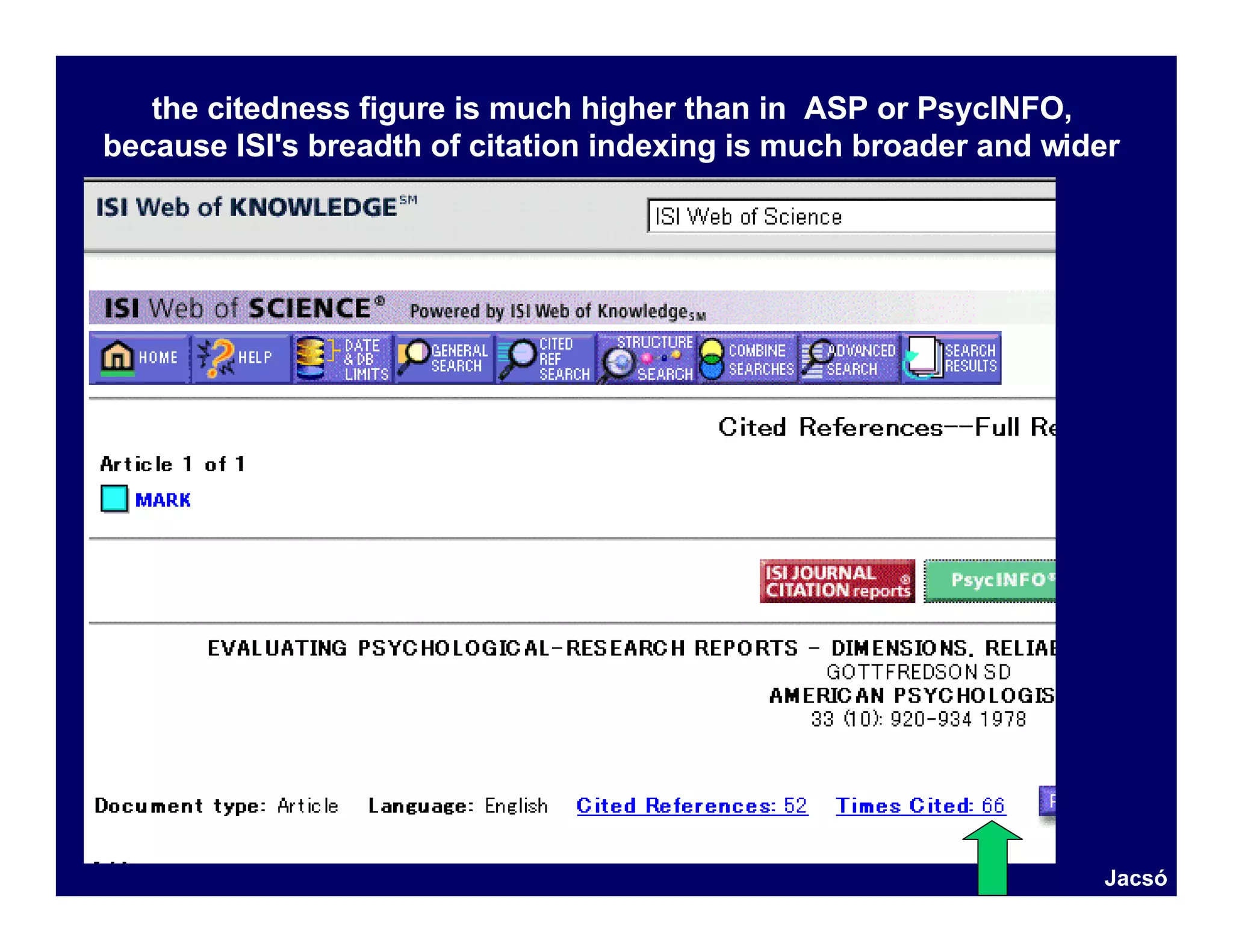Open the PsycINFO button
Image resolution: width=1233 pixels, height=952 pixels.
tap(990, 581)
